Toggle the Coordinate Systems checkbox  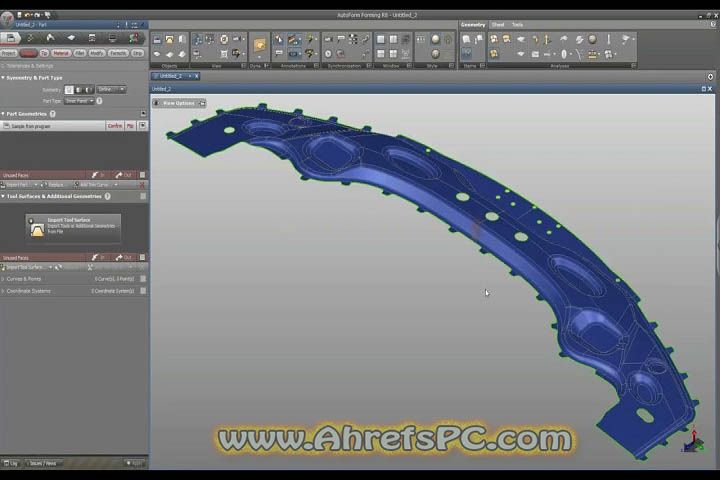[x=143, y=291]
